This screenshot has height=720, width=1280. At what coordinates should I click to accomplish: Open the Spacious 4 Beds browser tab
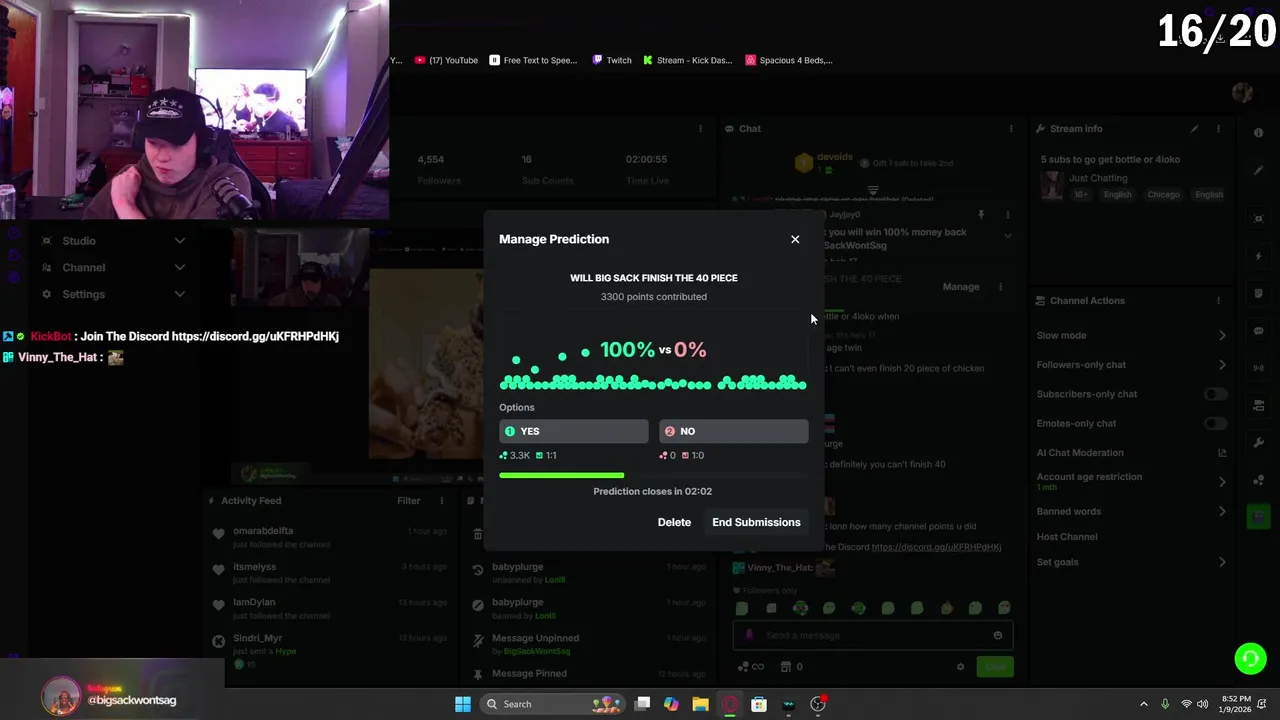click(x=789, y=60)
